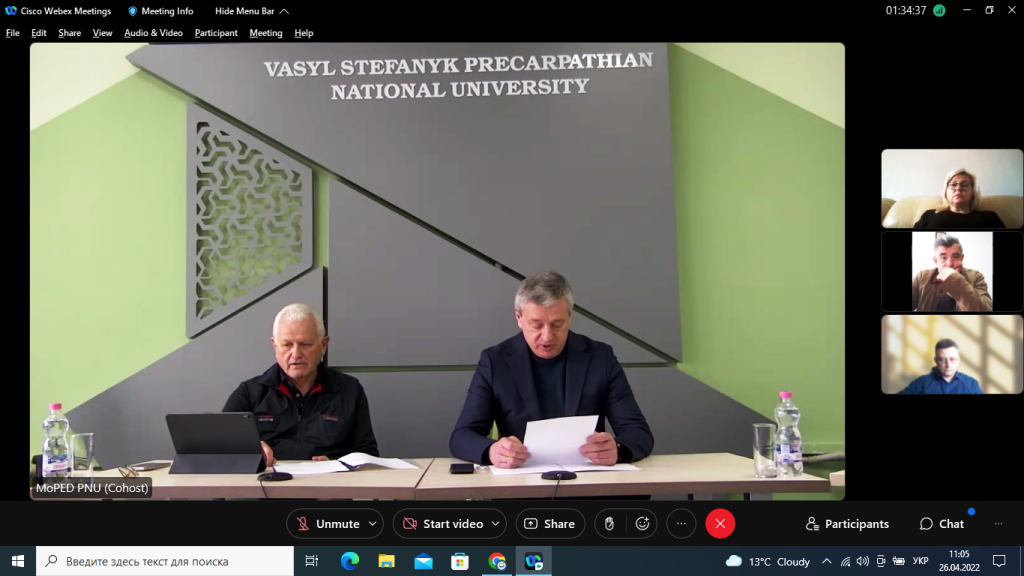Toggle the Participants panel
Viewport: 1024px width, 576px height.
tap(847, 524)
